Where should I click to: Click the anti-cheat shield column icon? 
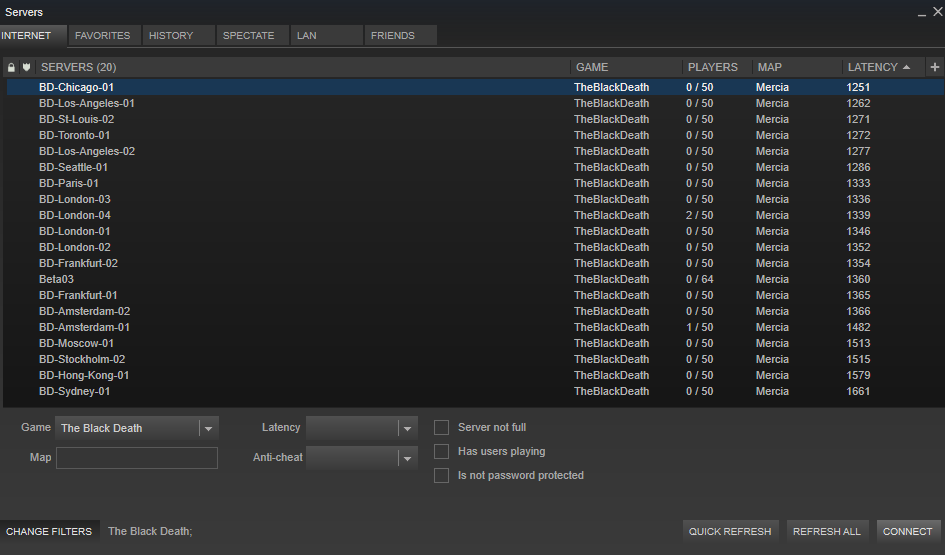(26, 67)
